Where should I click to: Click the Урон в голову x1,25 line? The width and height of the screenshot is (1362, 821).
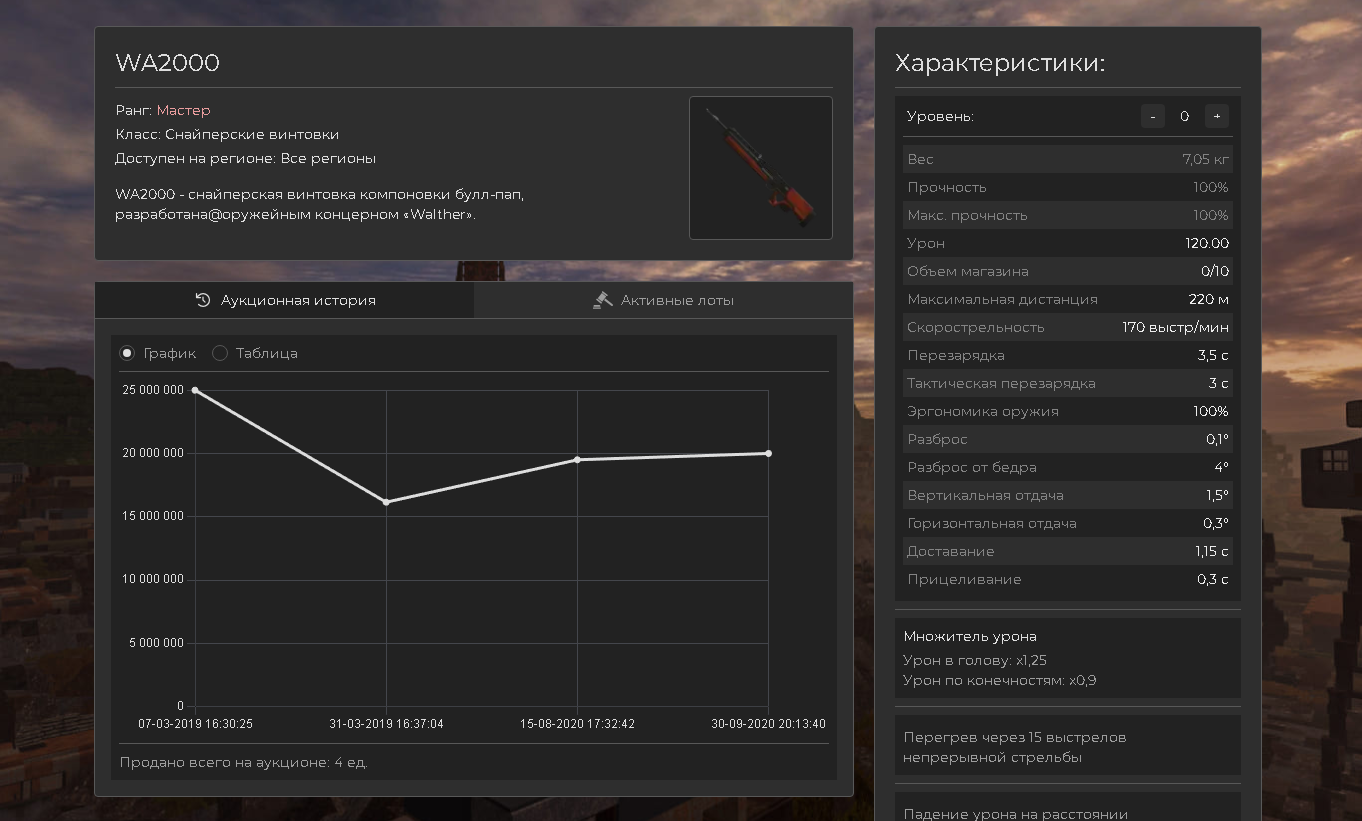975,660
